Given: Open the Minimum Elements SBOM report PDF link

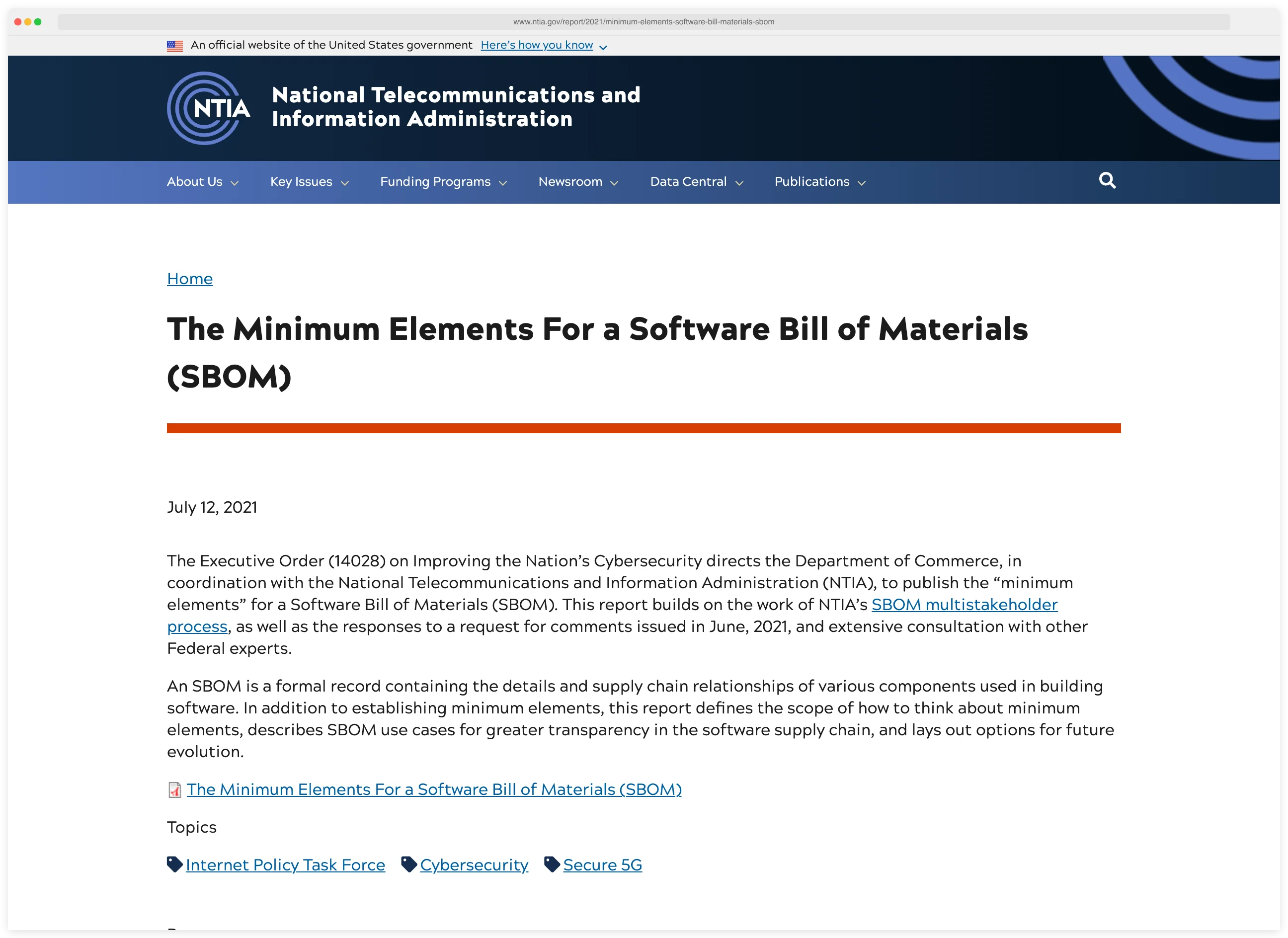Looking at the screenshot, I should pos(434,789).
